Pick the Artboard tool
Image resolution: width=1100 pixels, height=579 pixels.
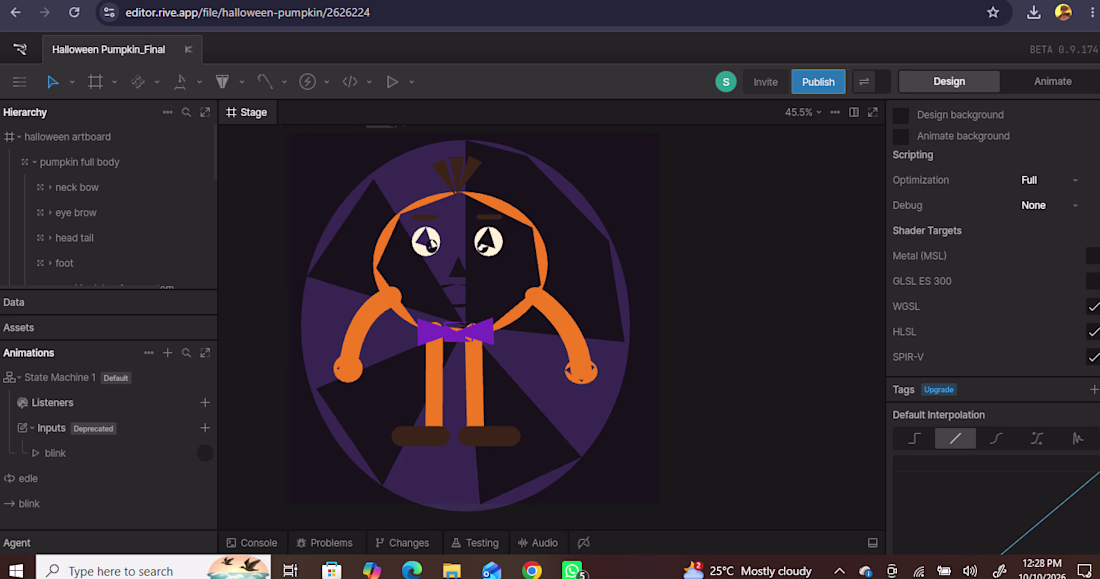[x=95, y=82]
